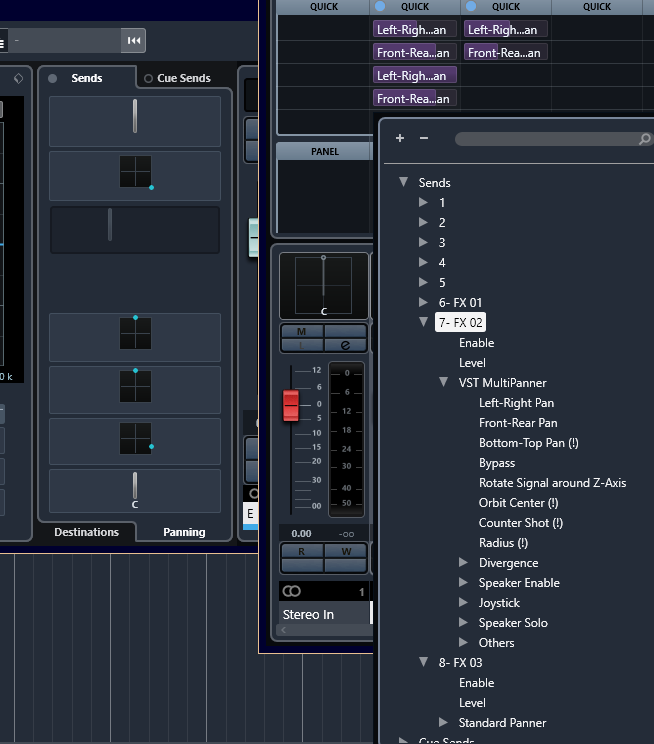Click the stereo channel linked-circles icon
Image resolution: width=654 pixels, height=744 pixels.
coord(291,591)
